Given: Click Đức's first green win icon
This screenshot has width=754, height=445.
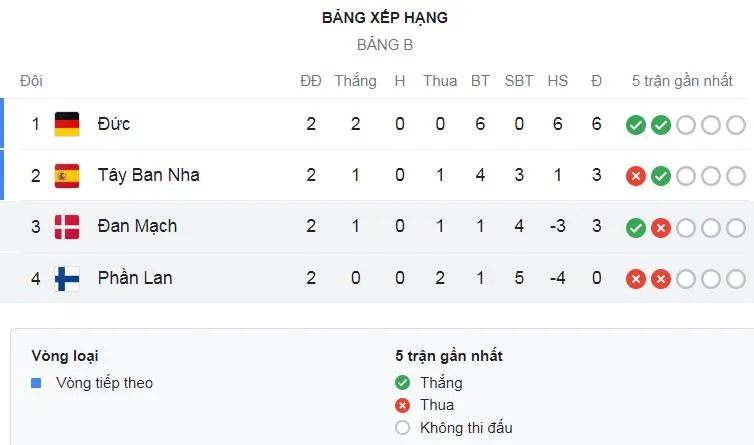Looking at the screenshot, I should click(635, 125).
